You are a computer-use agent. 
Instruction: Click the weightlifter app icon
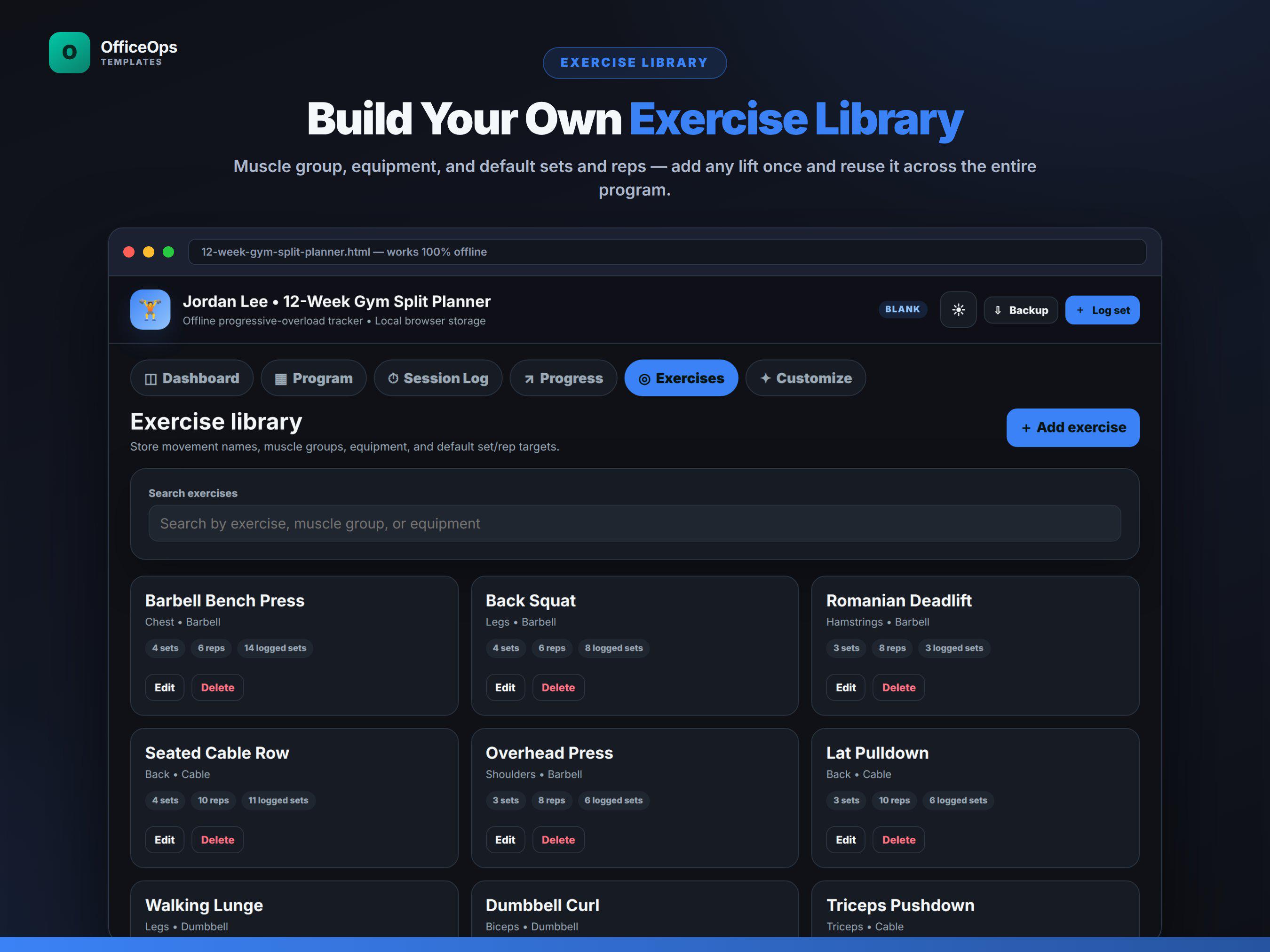coord(151,309)
